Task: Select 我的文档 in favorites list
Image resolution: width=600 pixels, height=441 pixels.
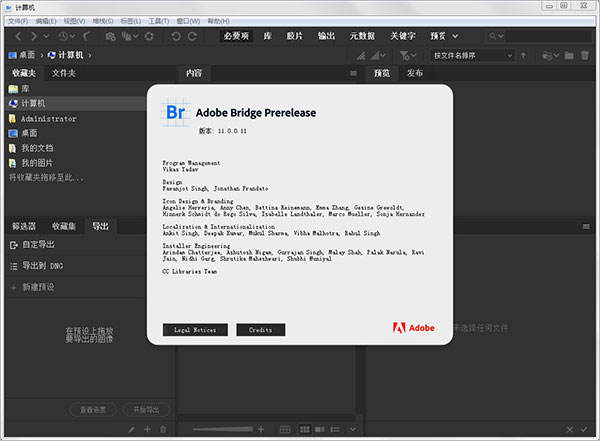Action: (75, 148)
